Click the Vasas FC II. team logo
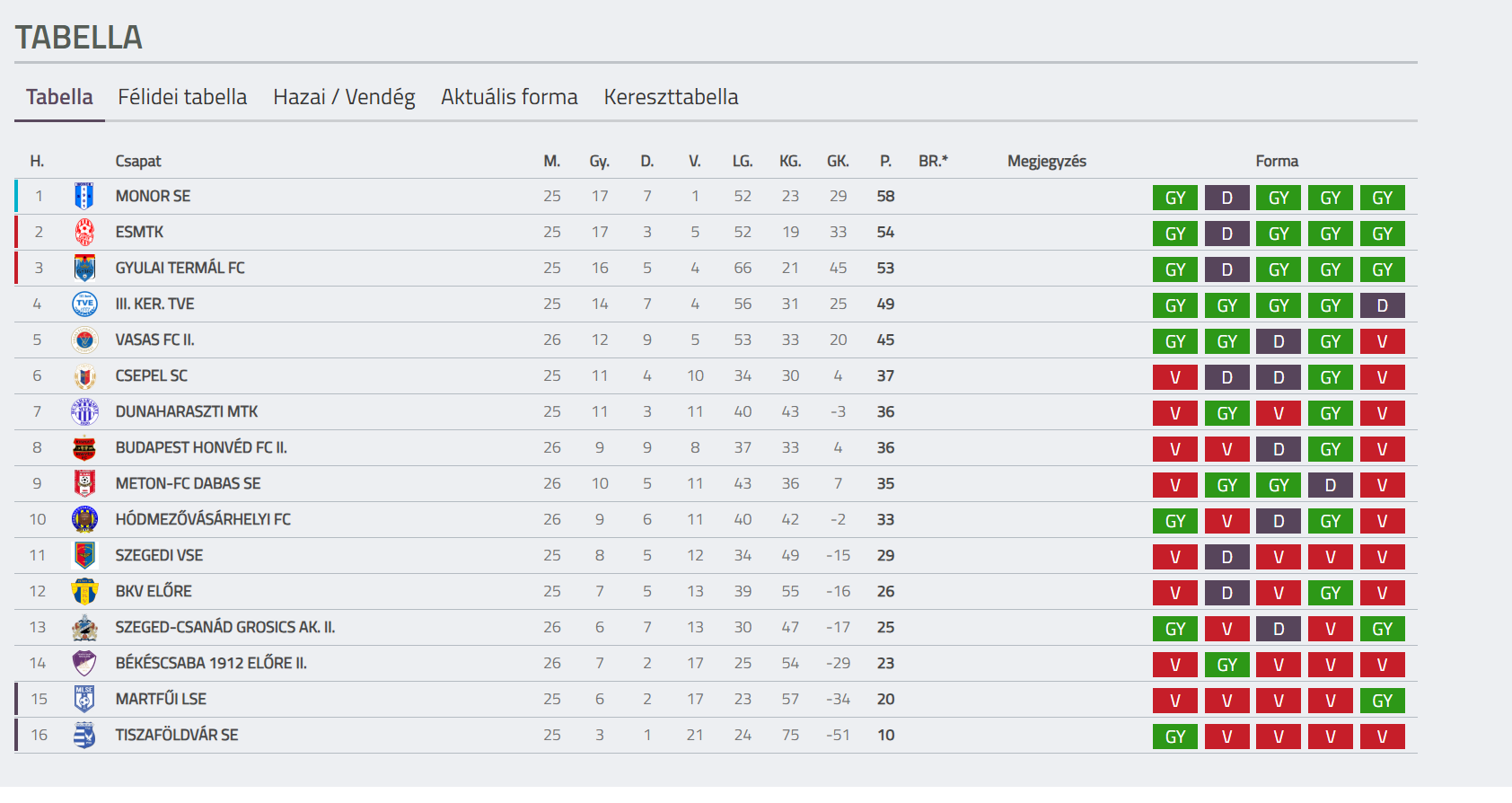The width and height of the screenshot is (1512, 803). pyautogui.click(x=84, y=340)
